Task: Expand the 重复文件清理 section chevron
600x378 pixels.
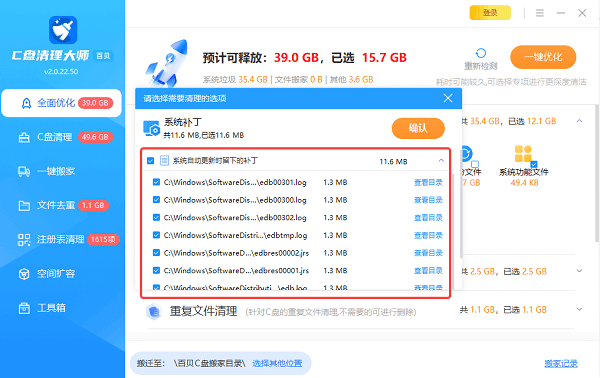Action: pyautogui.click(x=579, y=309)
